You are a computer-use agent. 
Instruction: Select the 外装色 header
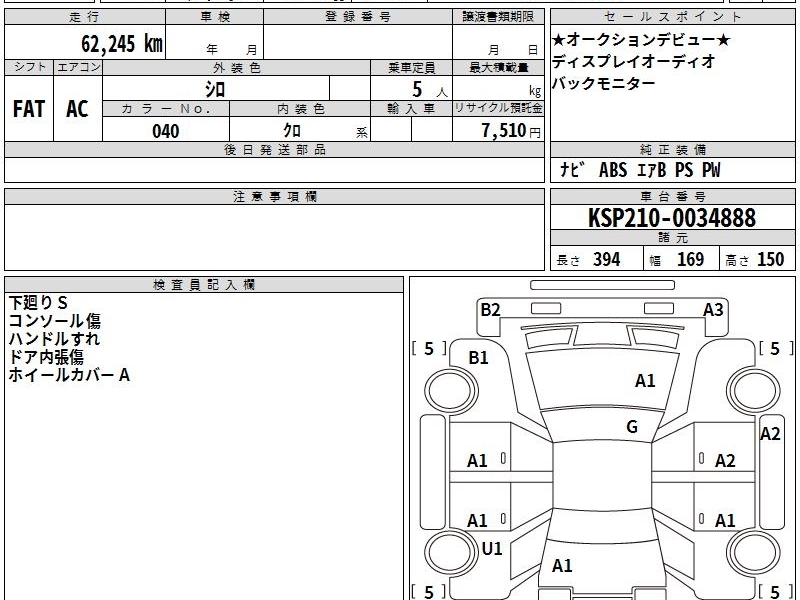pos(237,67)
